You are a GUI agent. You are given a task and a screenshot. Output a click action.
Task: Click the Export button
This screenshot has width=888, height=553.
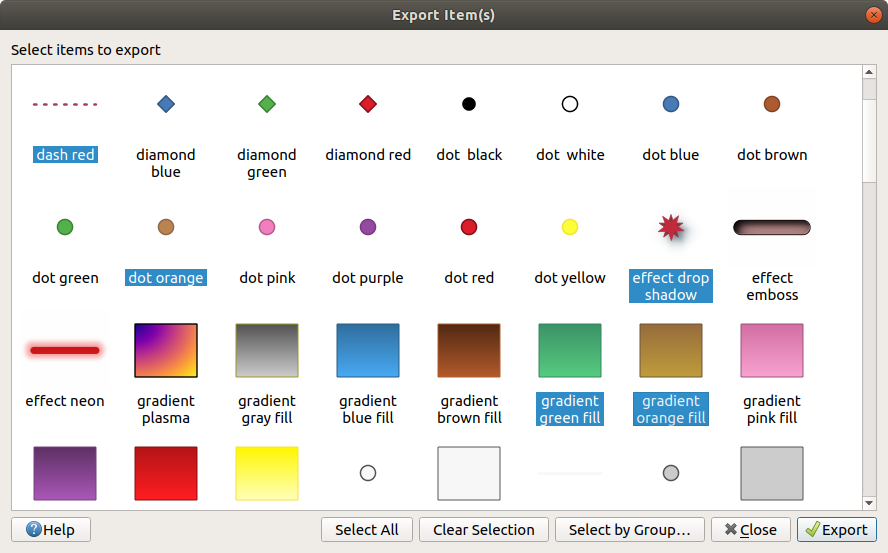[836, 530]
